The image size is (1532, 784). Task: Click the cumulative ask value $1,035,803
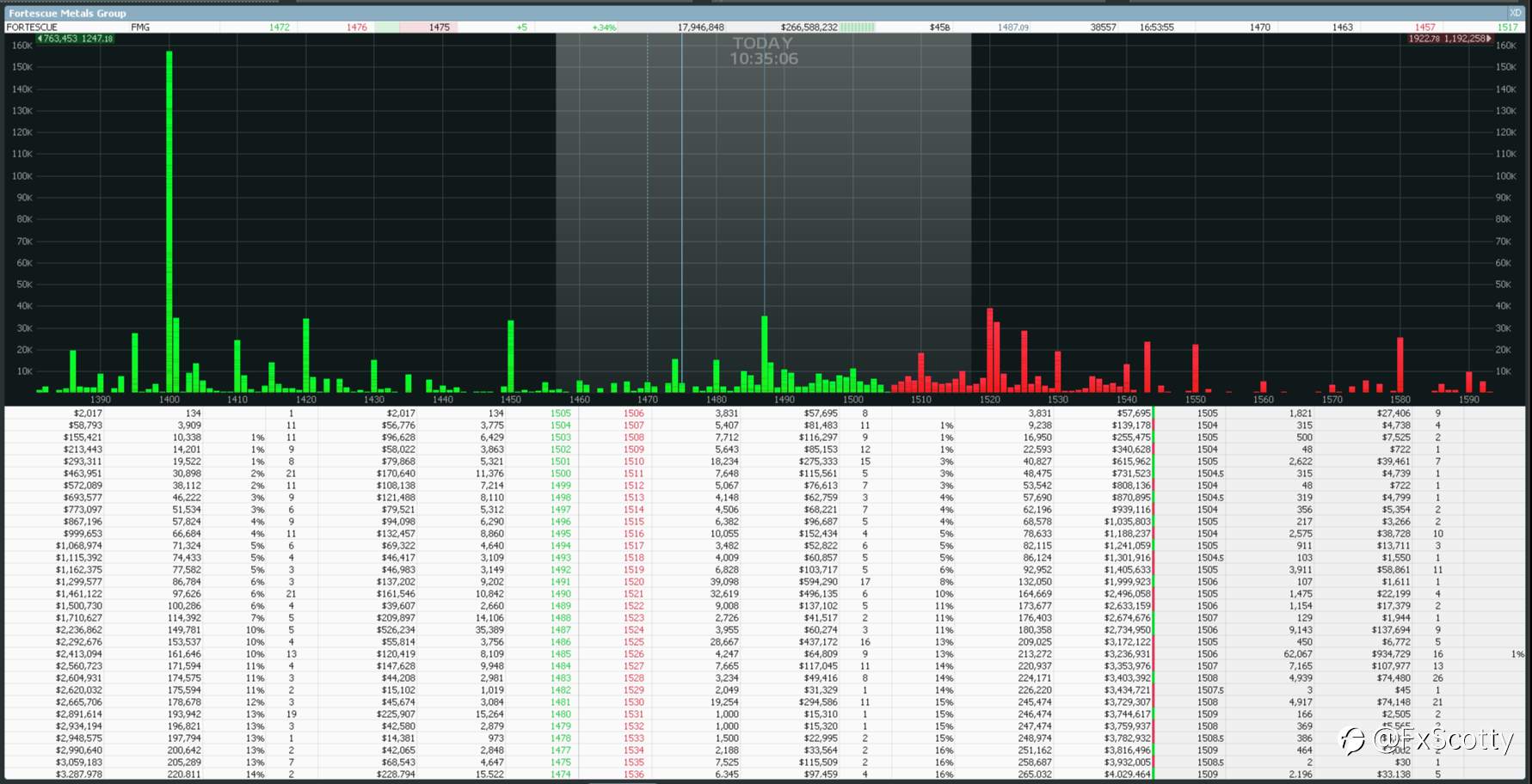pyautogui.click(x=1127, y=522)
